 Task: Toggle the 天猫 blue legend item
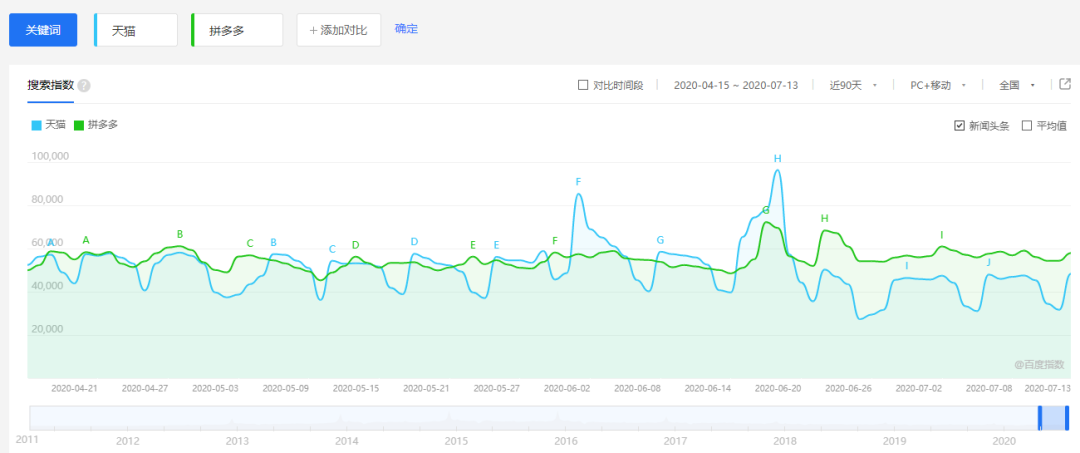point(48,125)
